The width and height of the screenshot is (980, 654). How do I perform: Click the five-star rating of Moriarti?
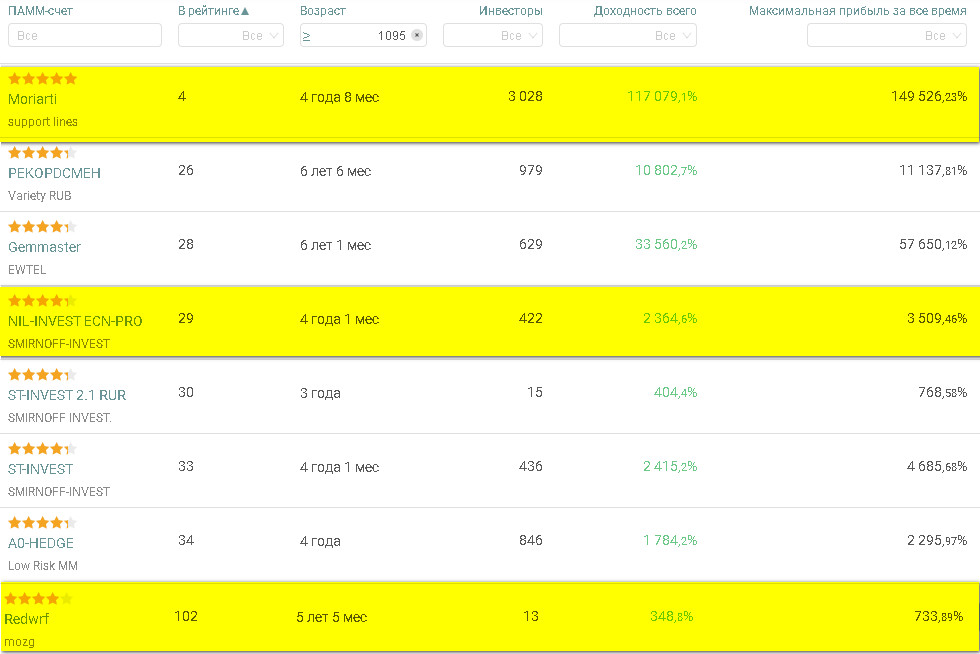pyautogui.click(x=42, y=79)
